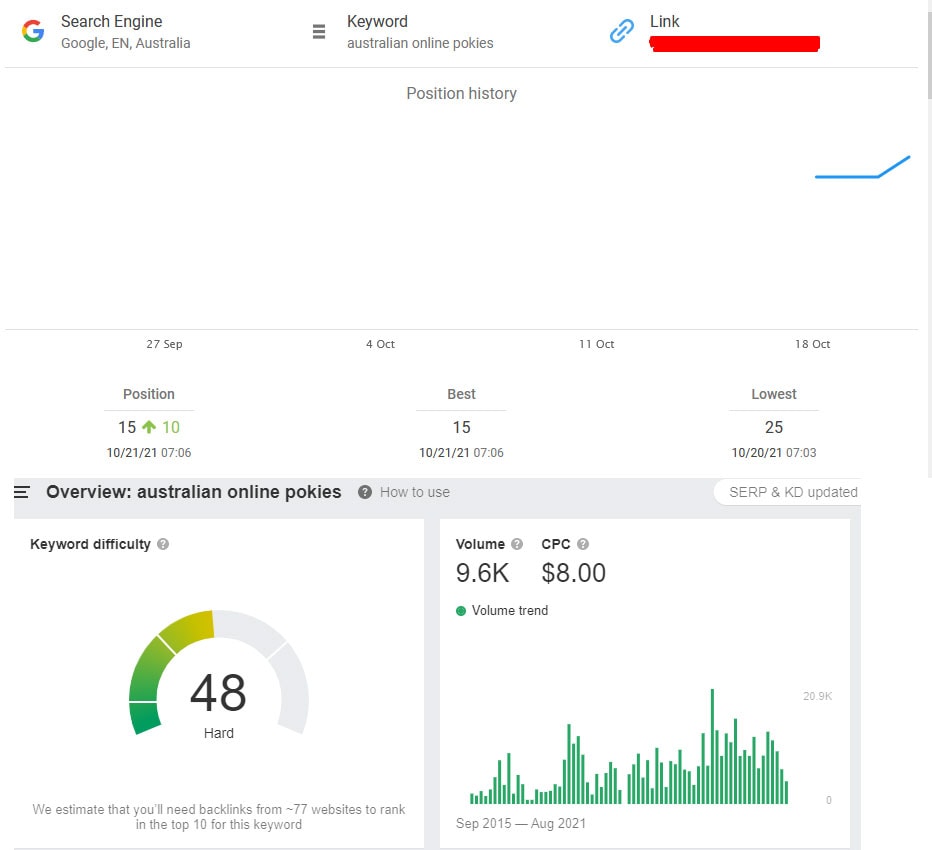Select the Lowest position stat heading
The image size is (932, 850).
[x=774, y=394]
